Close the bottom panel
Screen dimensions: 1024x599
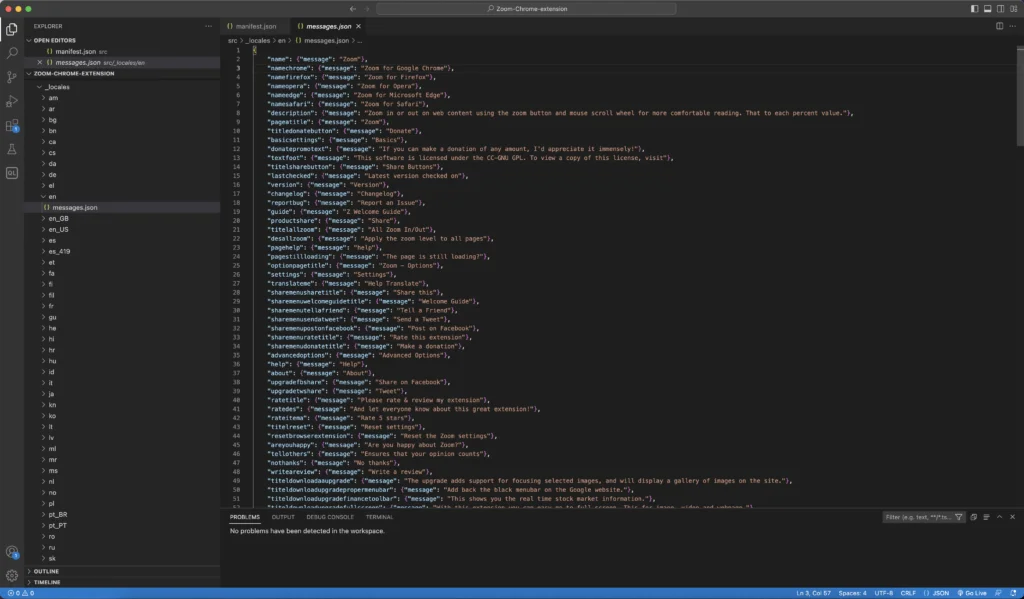pos(1012,517)
